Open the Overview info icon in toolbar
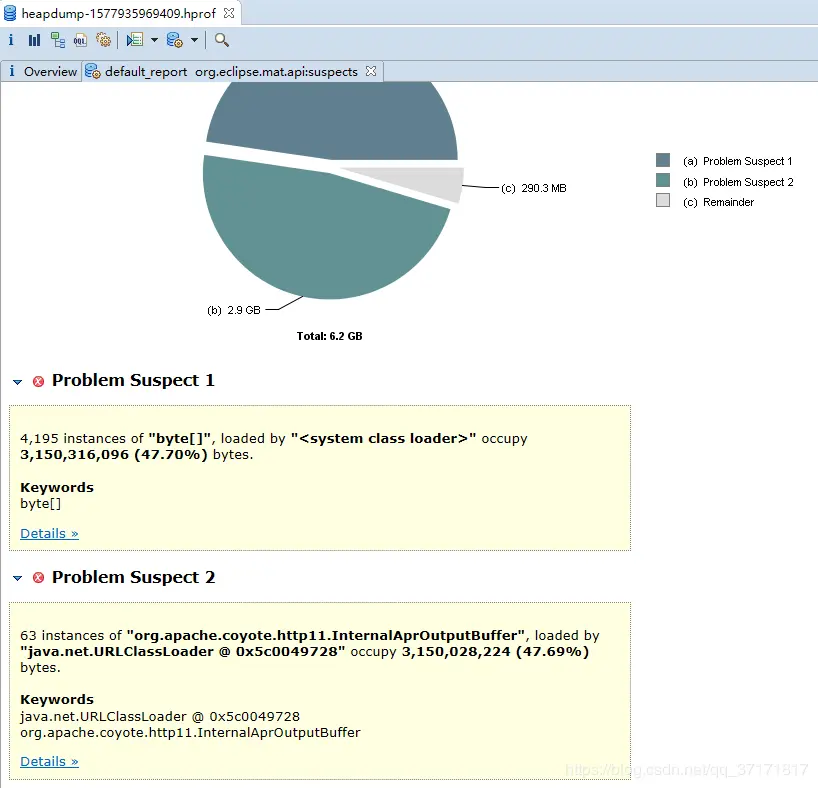 pyautogui.click(x=11, y=40)
